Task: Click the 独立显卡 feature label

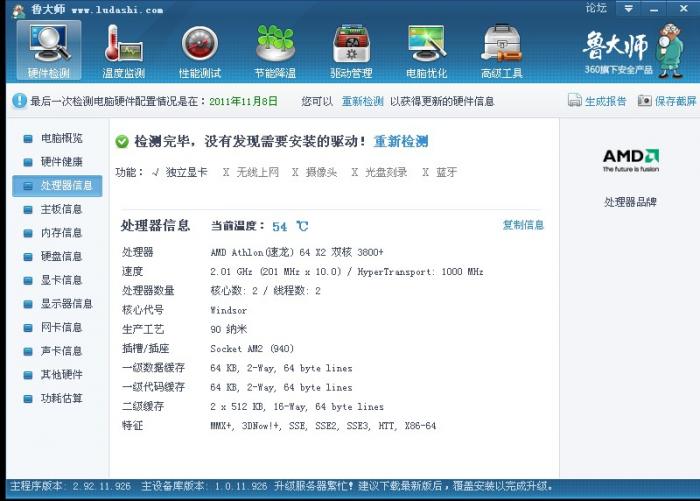Action: [x=186, y=172]
